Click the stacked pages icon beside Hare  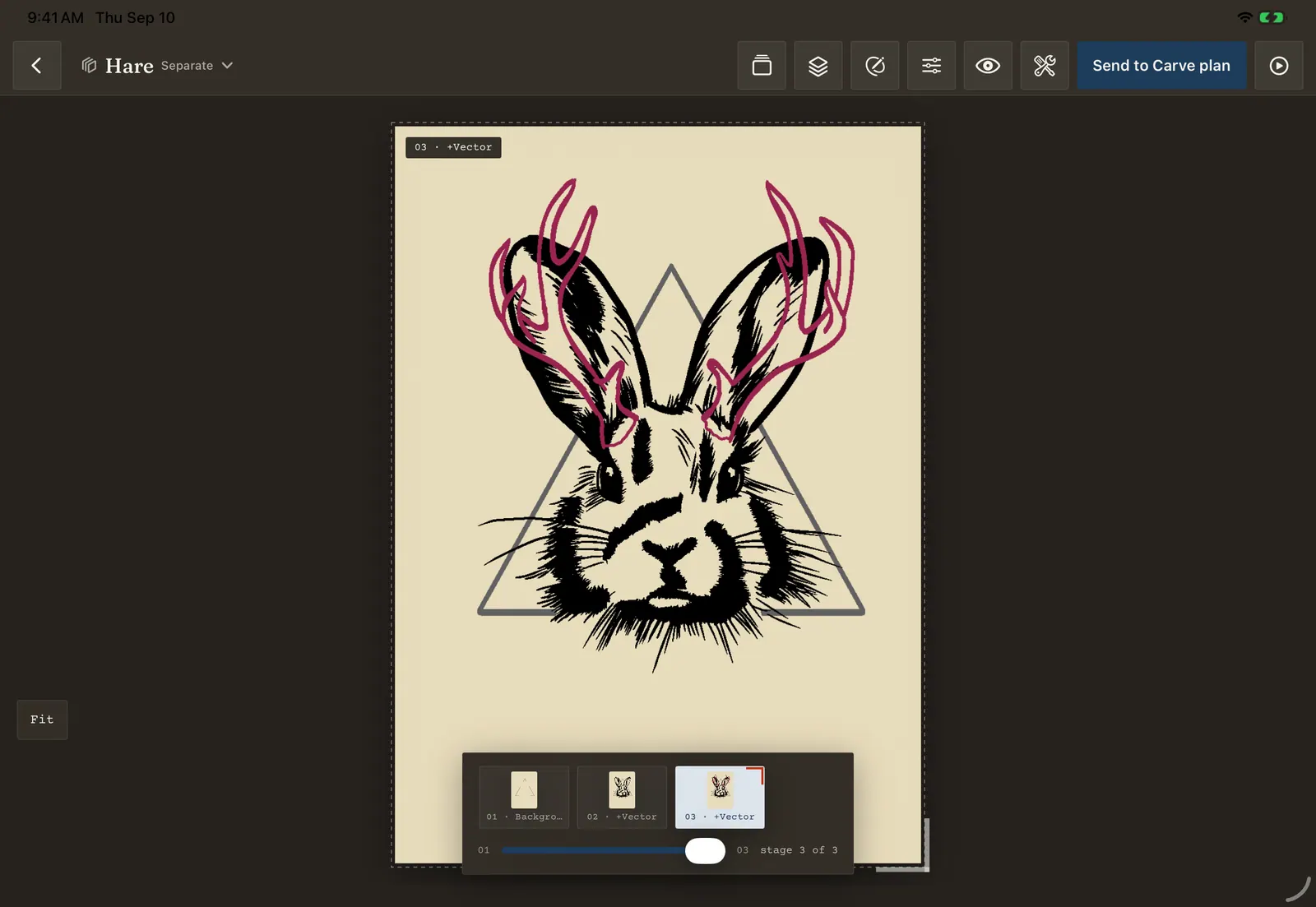[x=89, y=65]
